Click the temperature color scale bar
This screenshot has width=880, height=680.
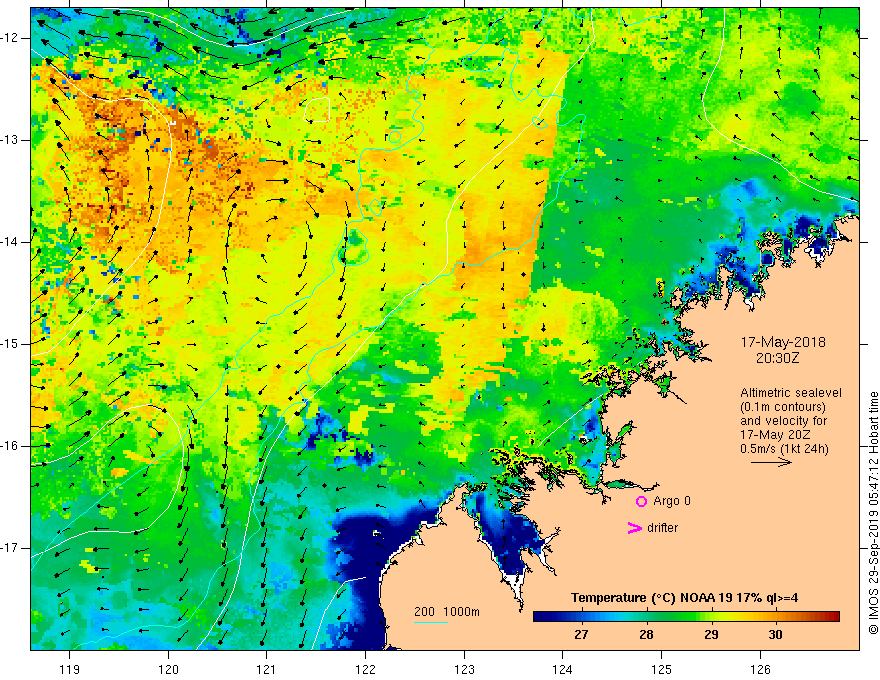(x=686, y=616)
